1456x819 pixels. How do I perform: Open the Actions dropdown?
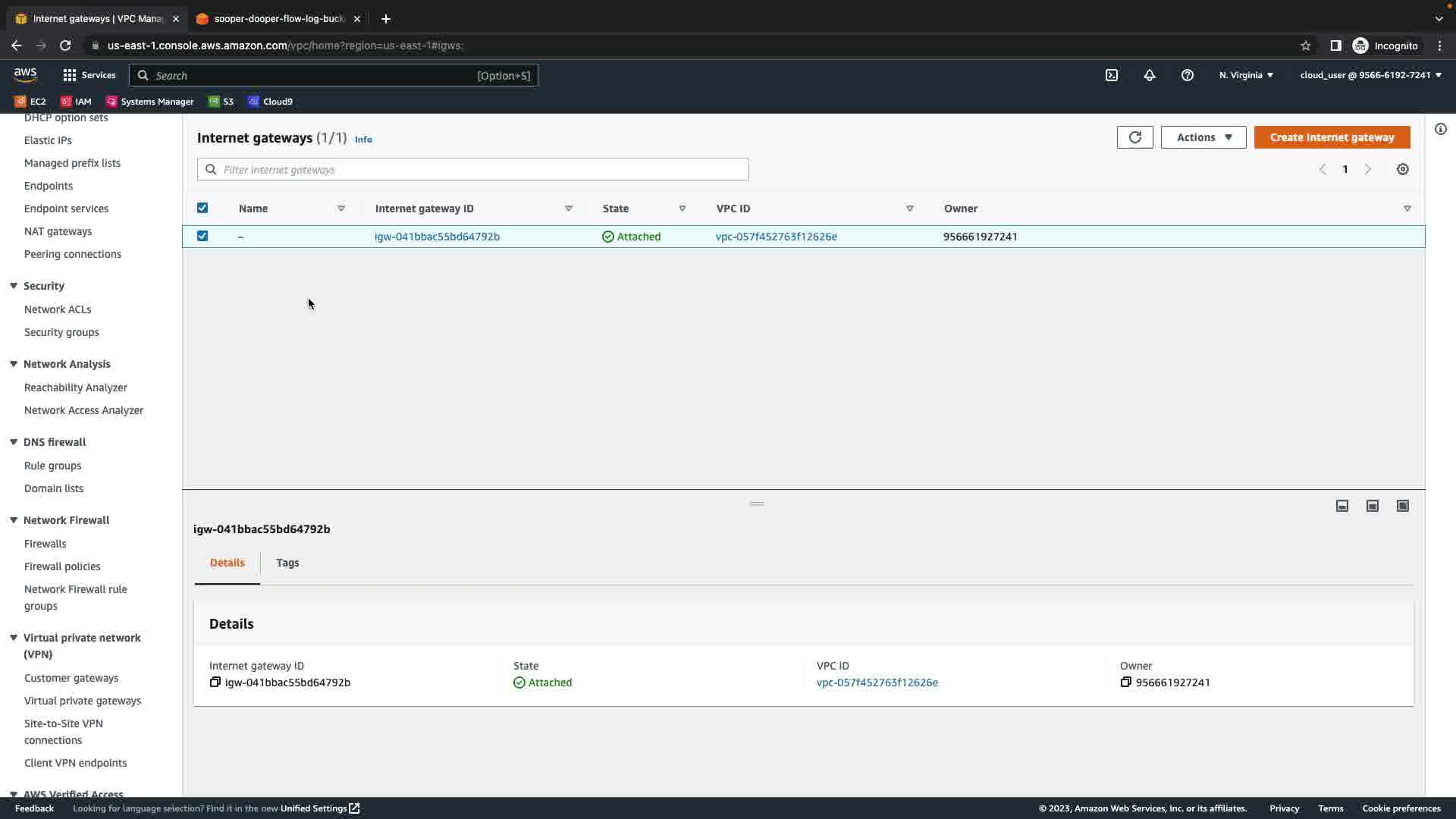(1203, 137)
